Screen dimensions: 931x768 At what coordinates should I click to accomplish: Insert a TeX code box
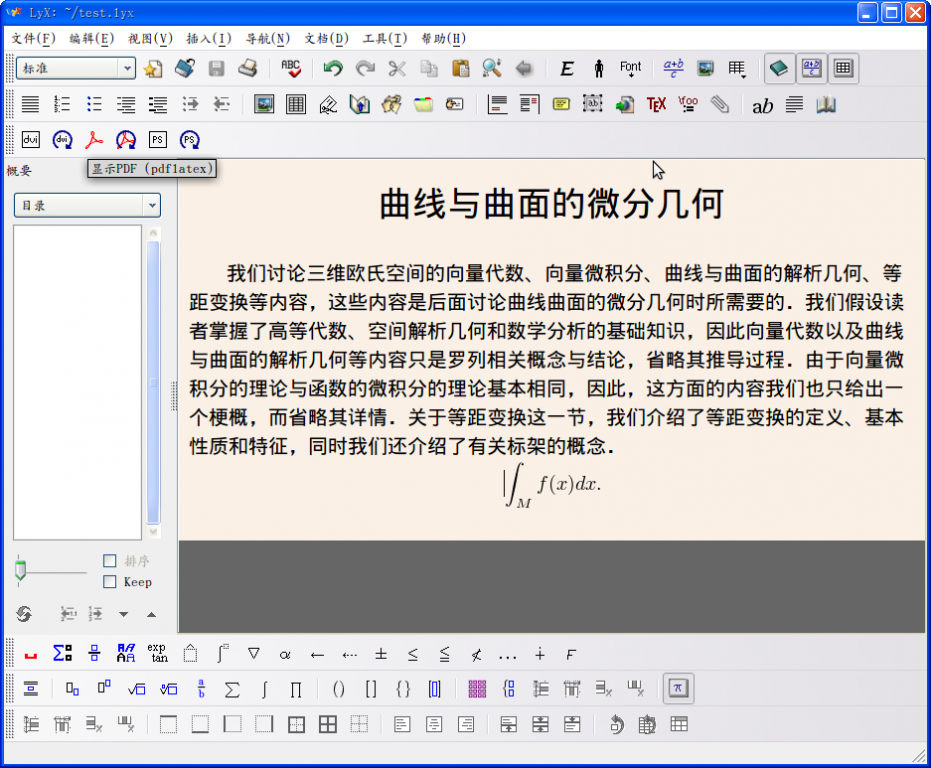[656, 105]
